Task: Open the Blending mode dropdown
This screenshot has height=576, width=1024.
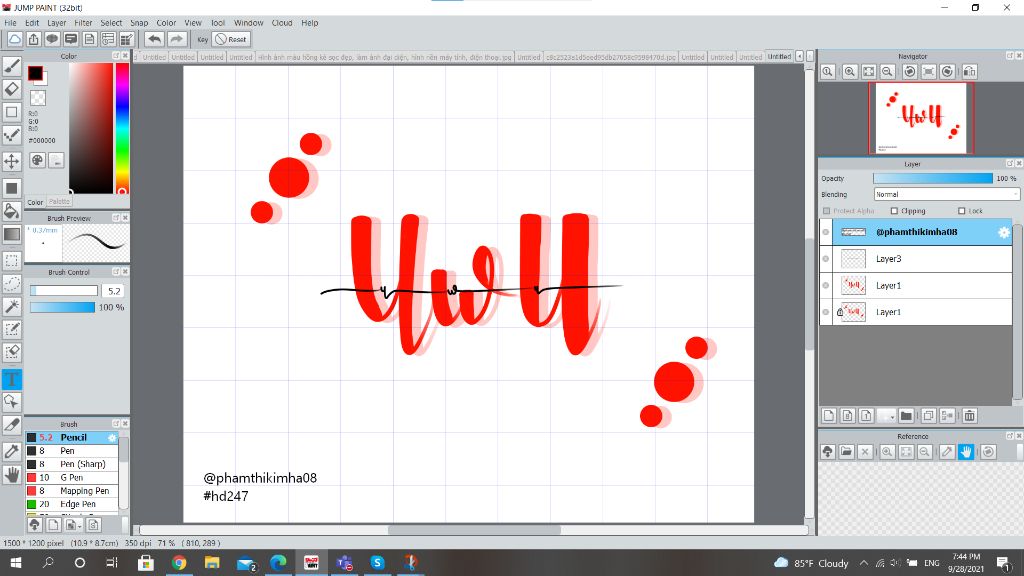Action: click(946, 194)
